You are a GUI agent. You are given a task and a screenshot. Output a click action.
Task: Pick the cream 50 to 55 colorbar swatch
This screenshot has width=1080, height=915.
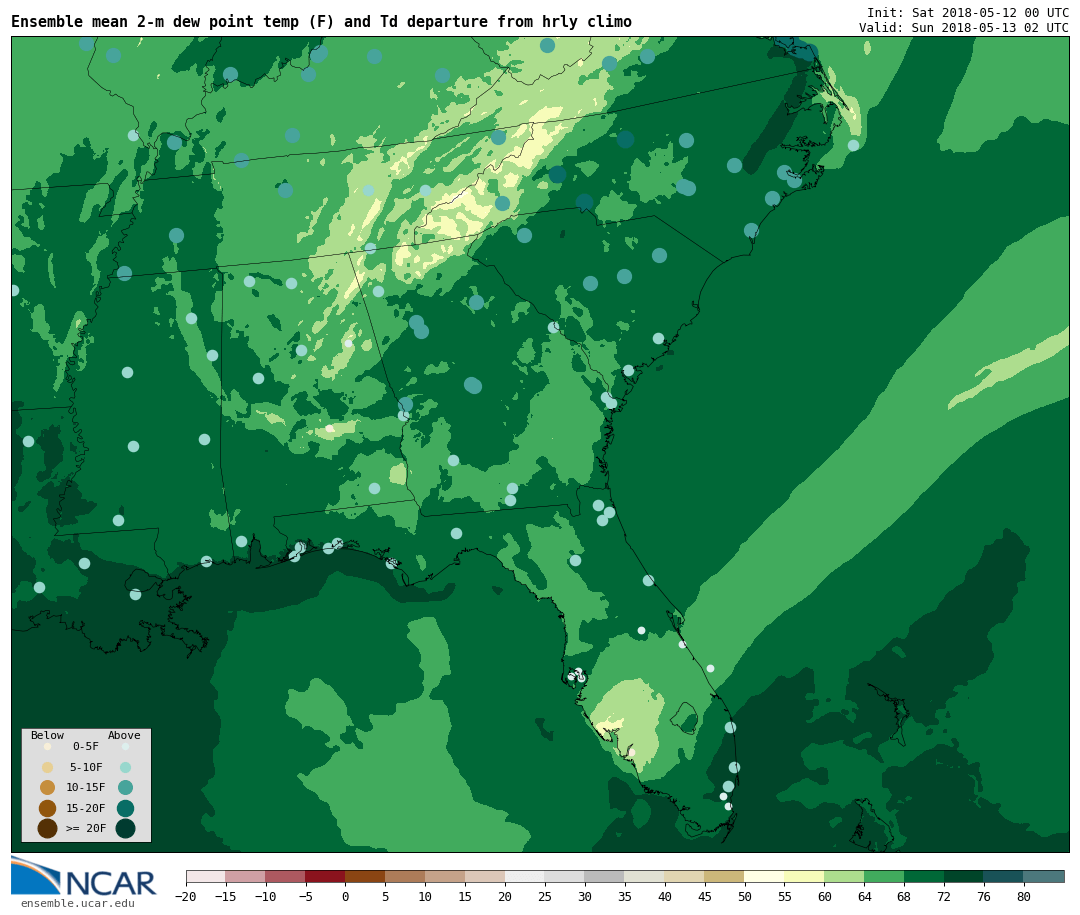(765, 876)
